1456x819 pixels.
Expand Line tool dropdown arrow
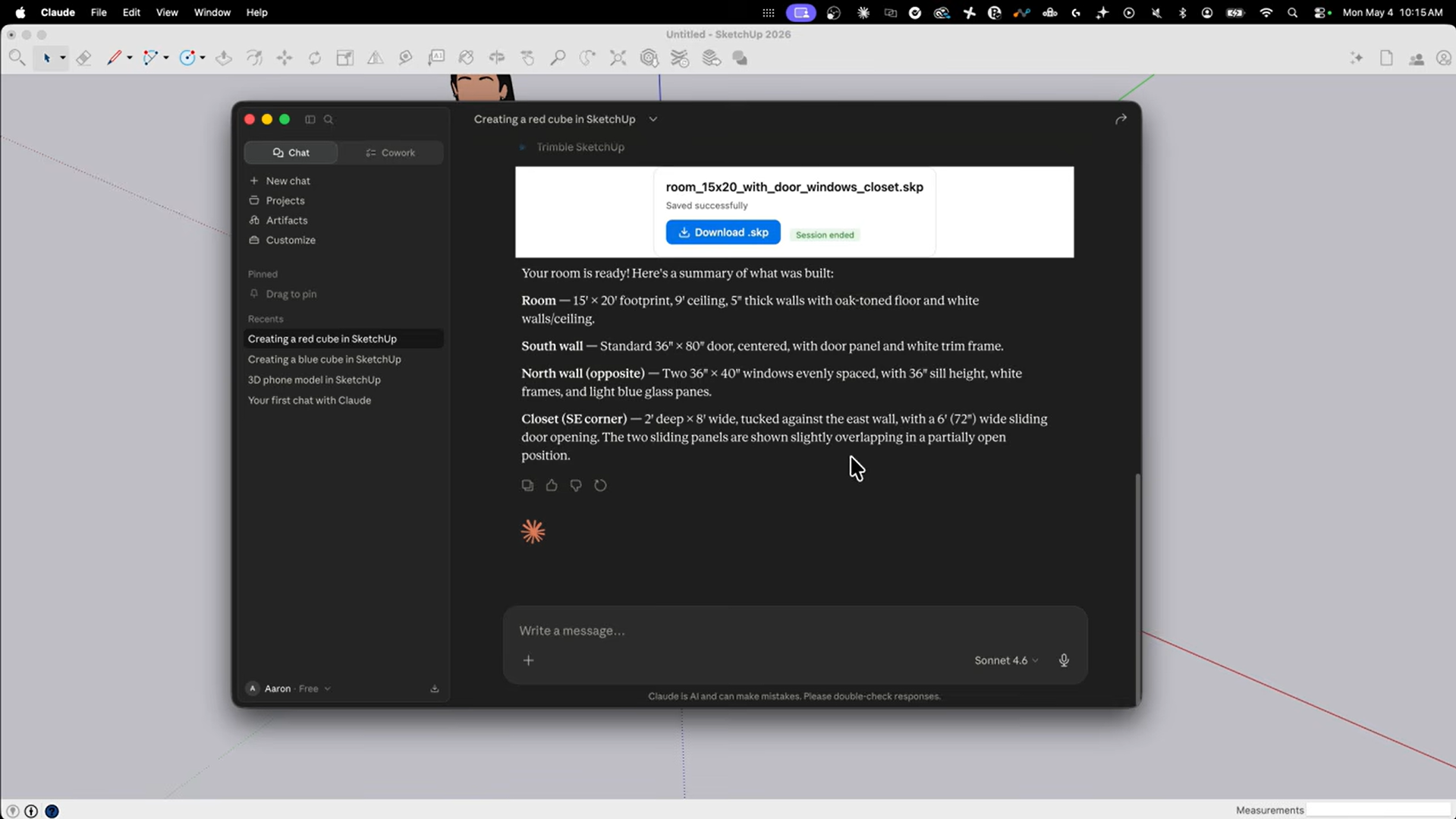click(130, 58)
